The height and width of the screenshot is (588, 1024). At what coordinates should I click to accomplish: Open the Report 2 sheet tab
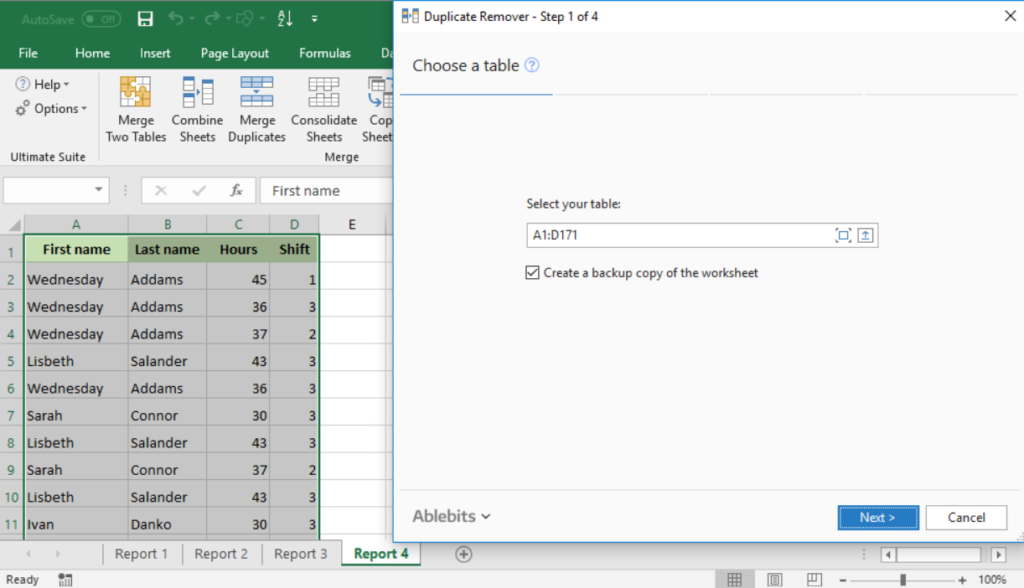220,553
